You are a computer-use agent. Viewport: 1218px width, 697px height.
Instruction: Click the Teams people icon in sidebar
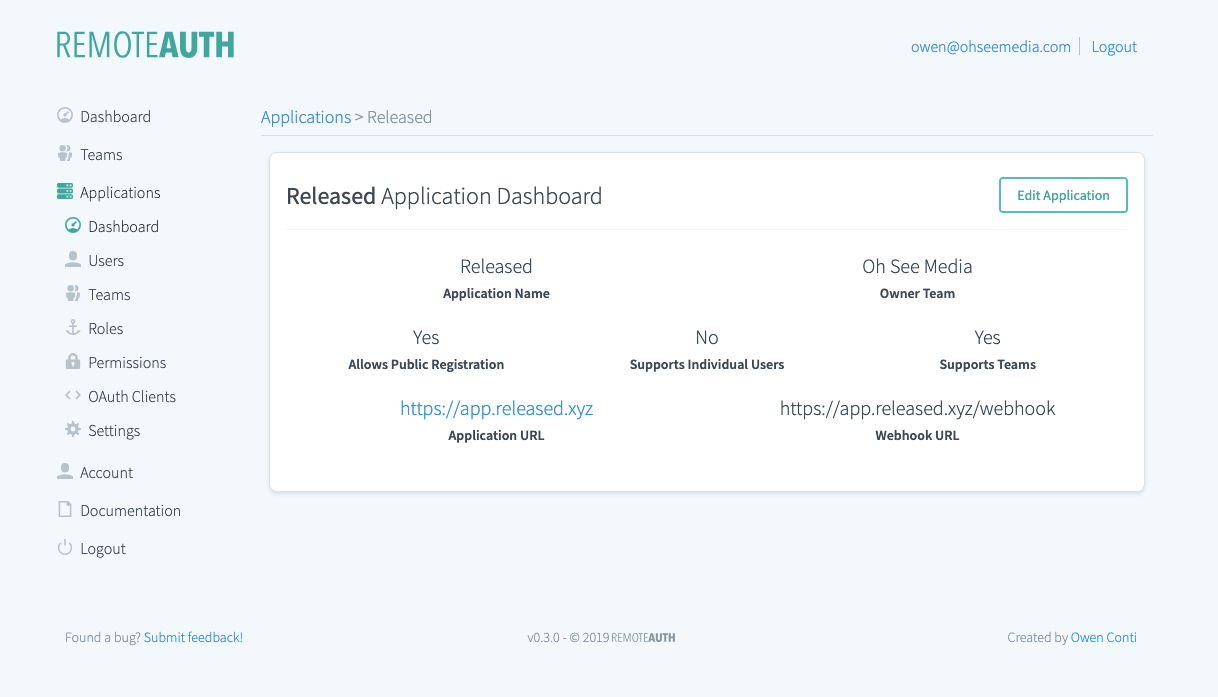coord(65,154)
